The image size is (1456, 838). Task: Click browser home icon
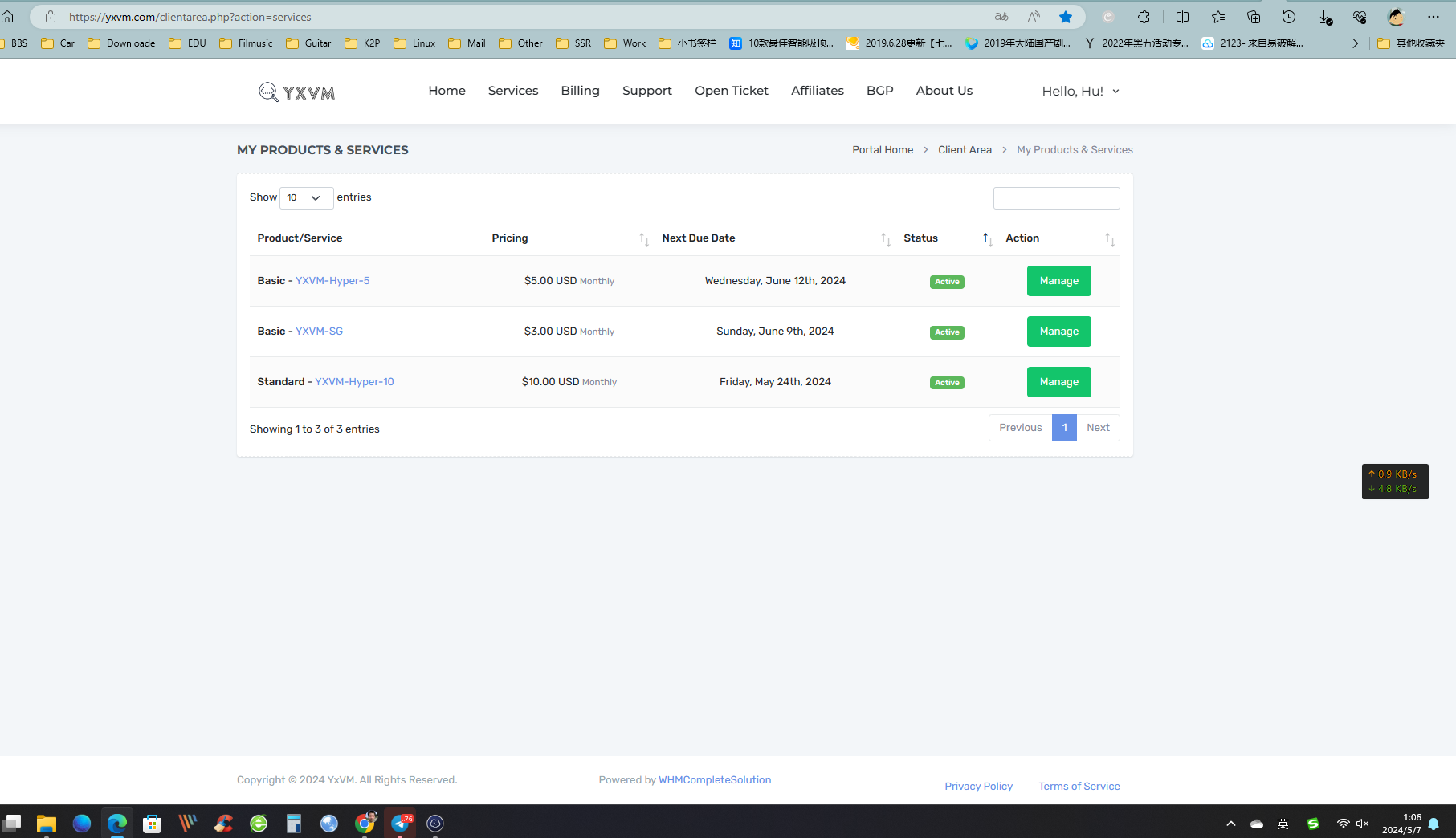pos(7,17)
